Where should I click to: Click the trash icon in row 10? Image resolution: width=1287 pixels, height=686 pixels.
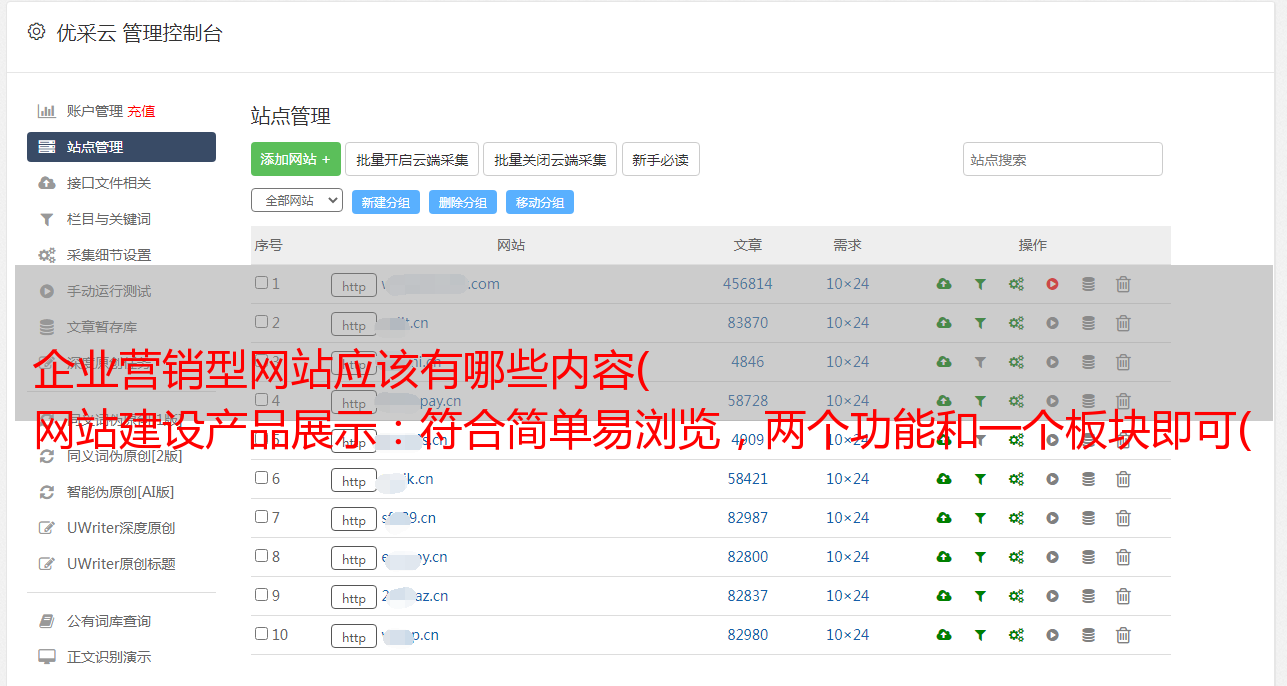pyautogui.click(x=1123, y=635)
